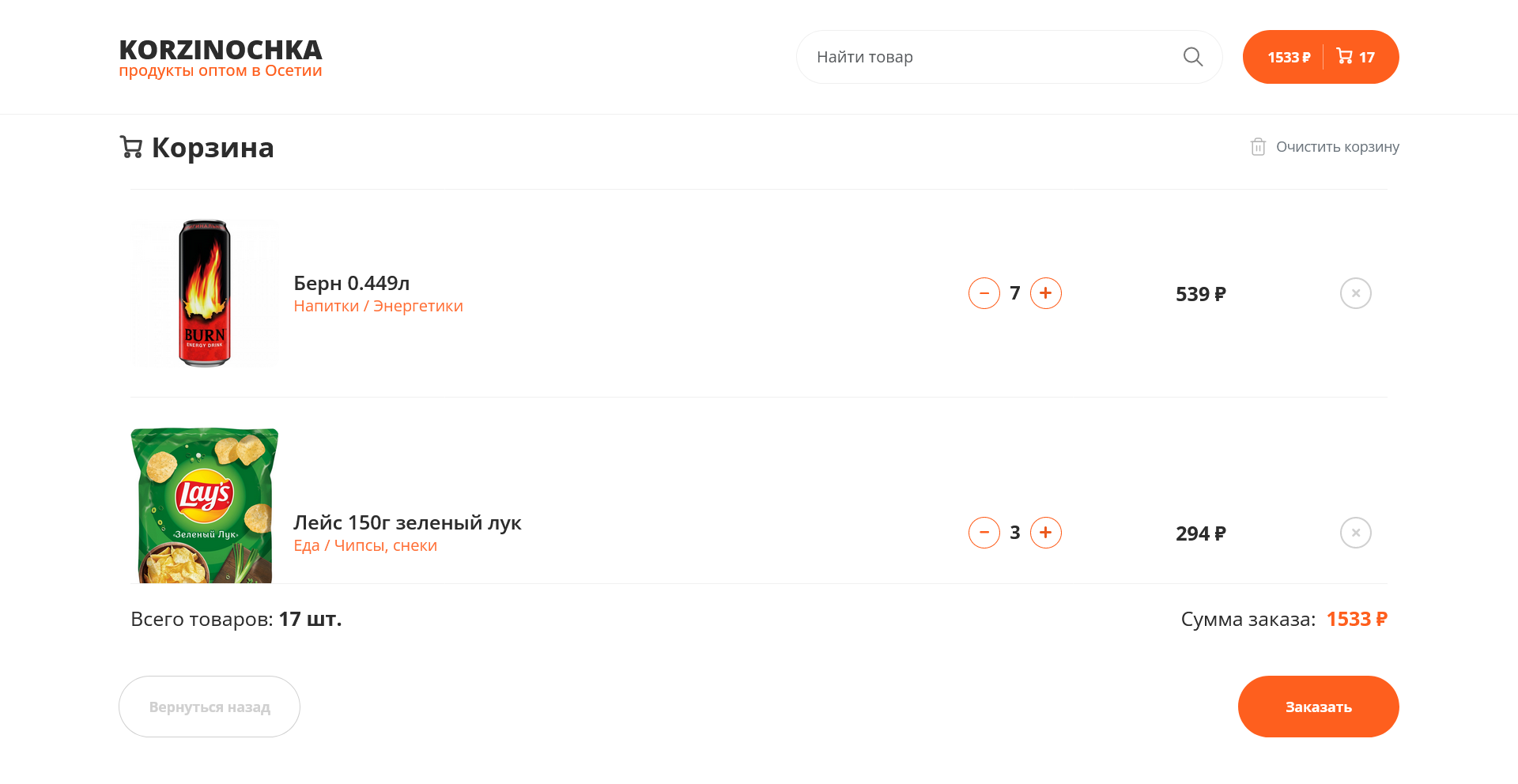
Task: Click the Lay's chips product image
Action: (x=205, y=506)
